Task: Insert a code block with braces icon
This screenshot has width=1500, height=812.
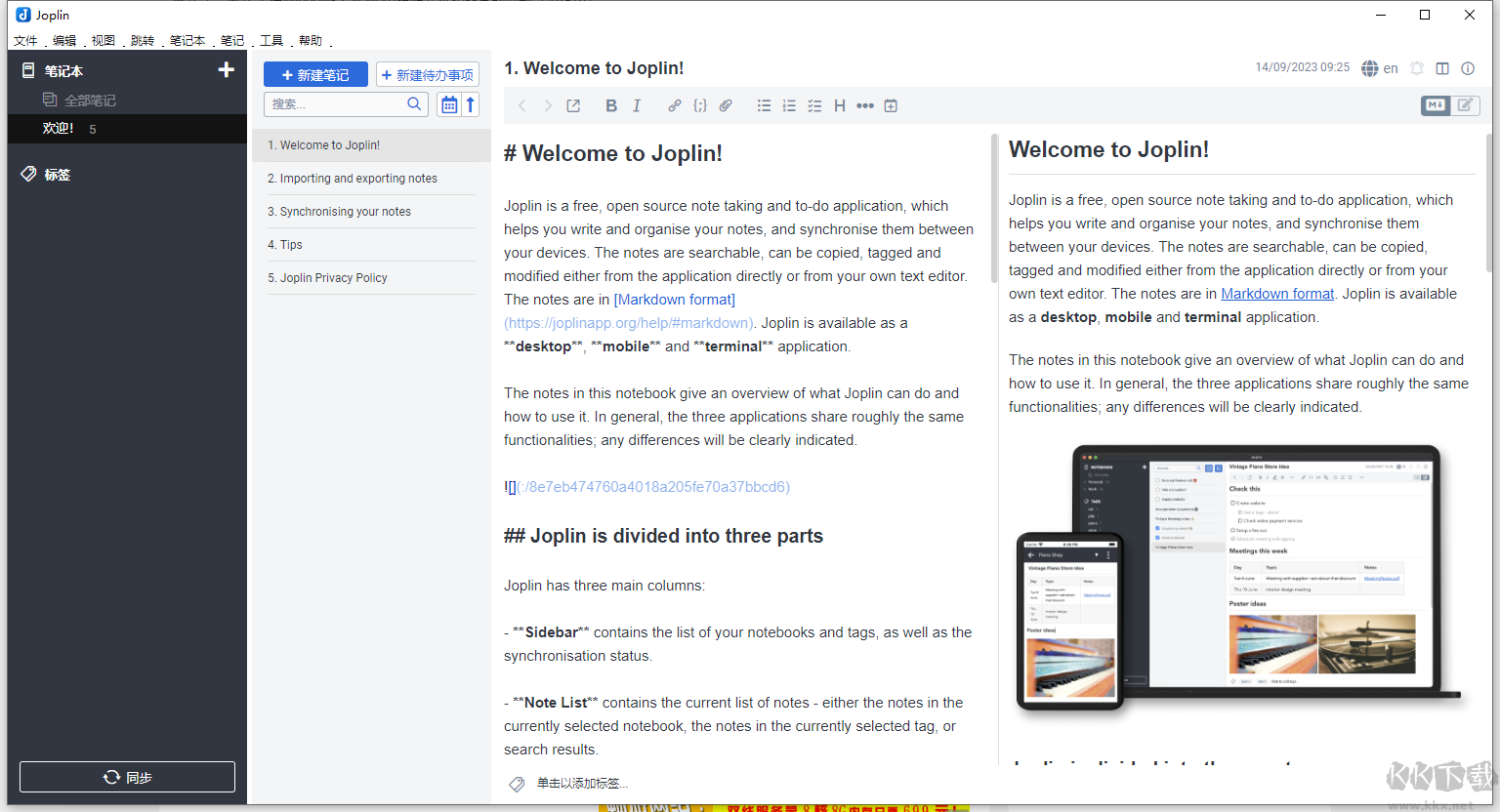Action: (x=700, y=105)
